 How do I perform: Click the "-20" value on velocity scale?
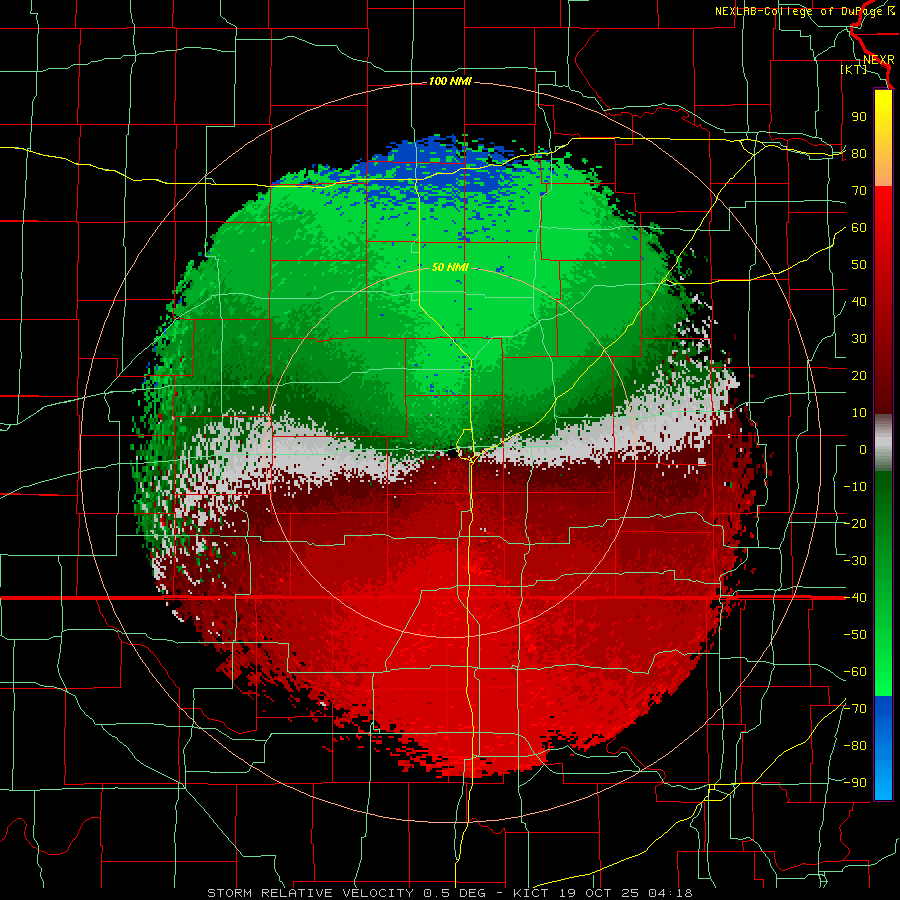point(855,524)
